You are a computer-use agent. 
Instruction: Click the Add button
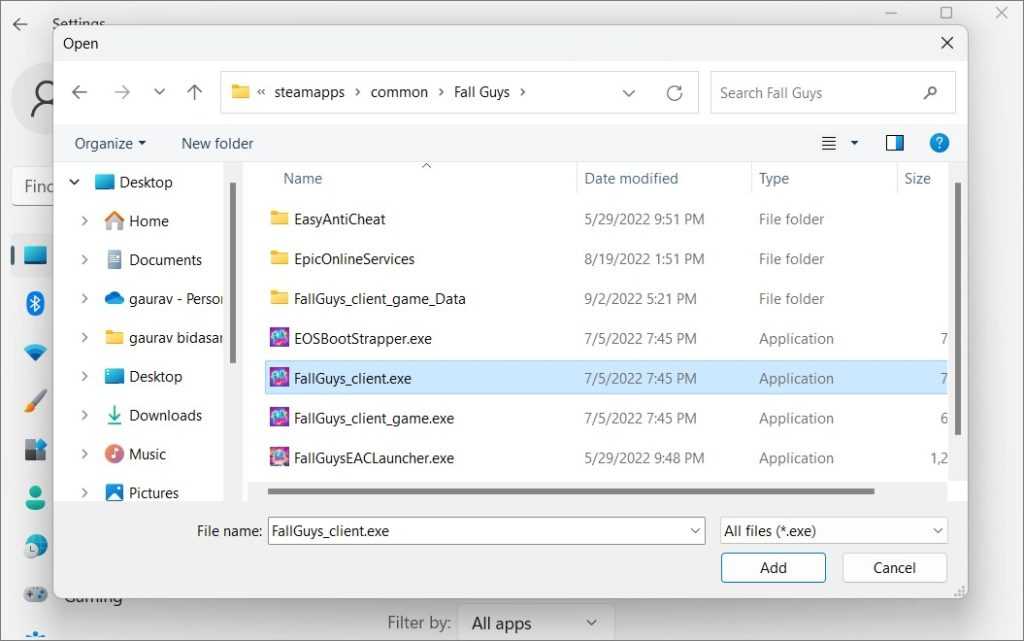coord(773,568)
